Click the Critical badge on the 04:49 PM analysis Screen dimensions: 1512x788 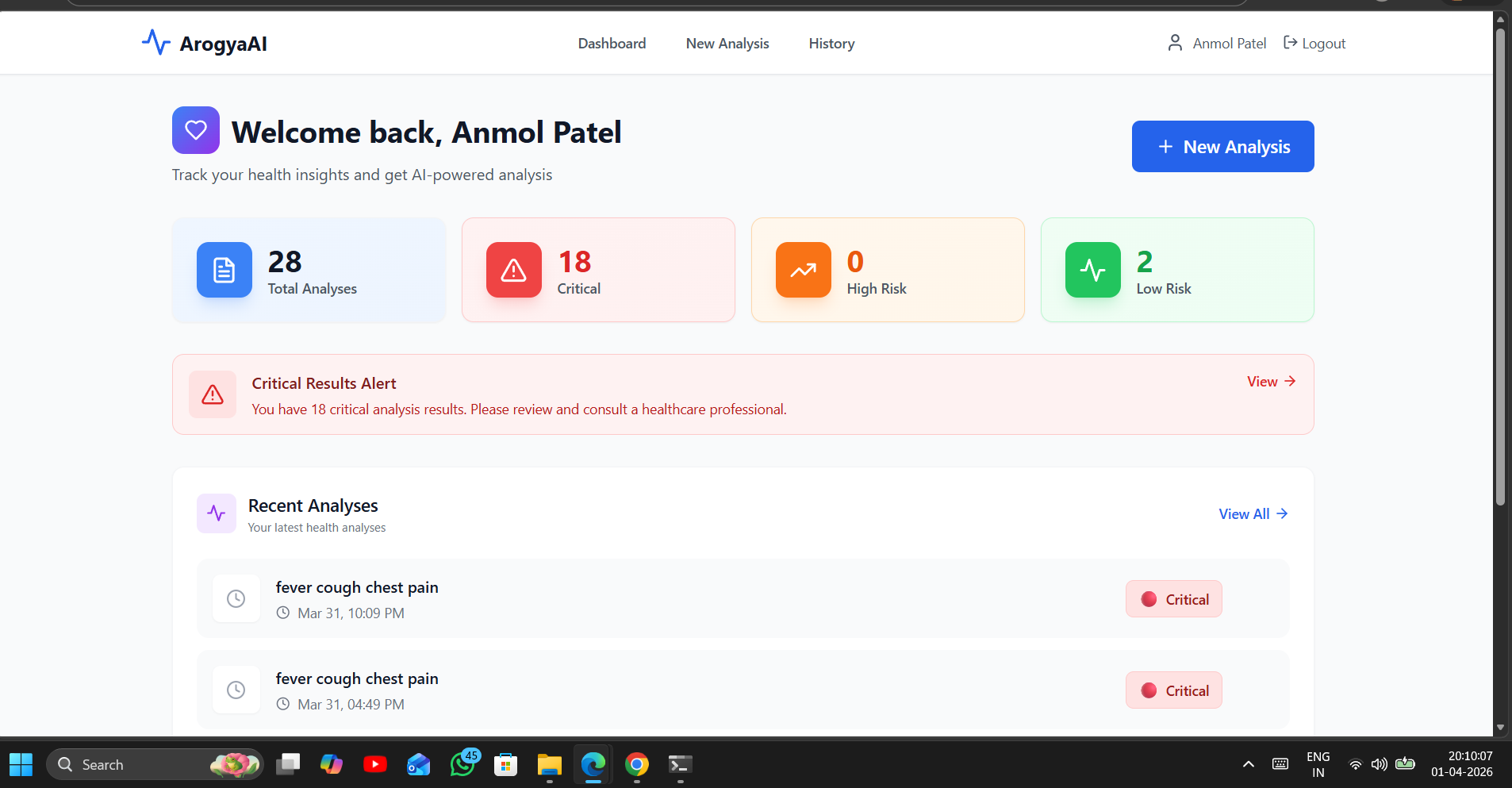pyautogui.click(x=1174, y=690)
